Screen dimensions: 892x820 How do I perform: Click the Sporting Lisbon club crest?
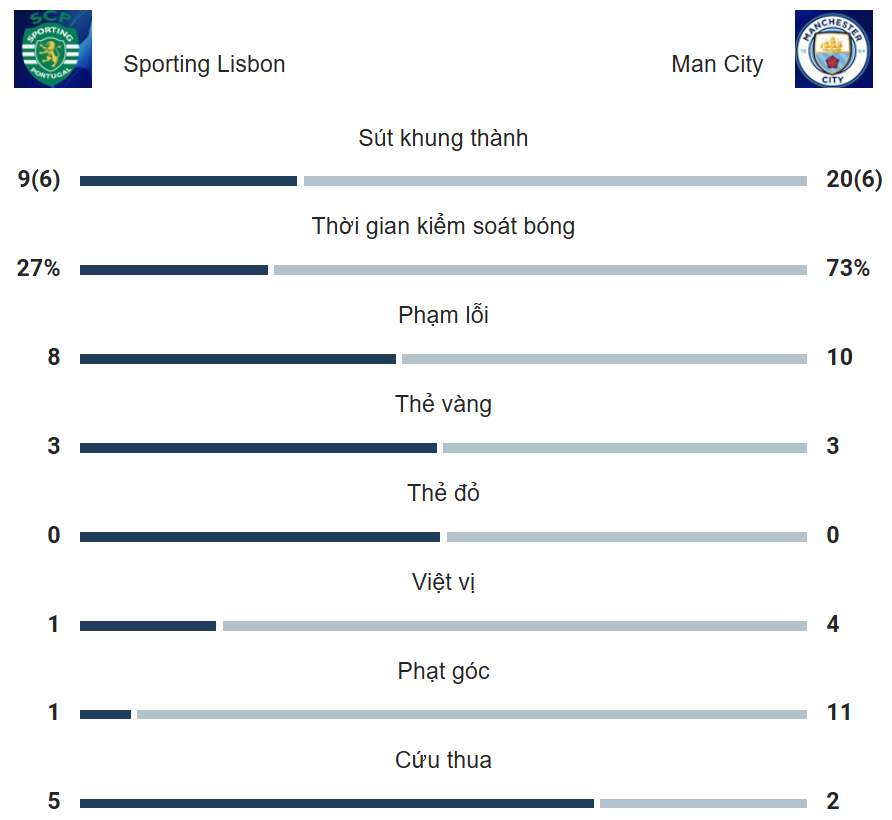click(53, 49)
